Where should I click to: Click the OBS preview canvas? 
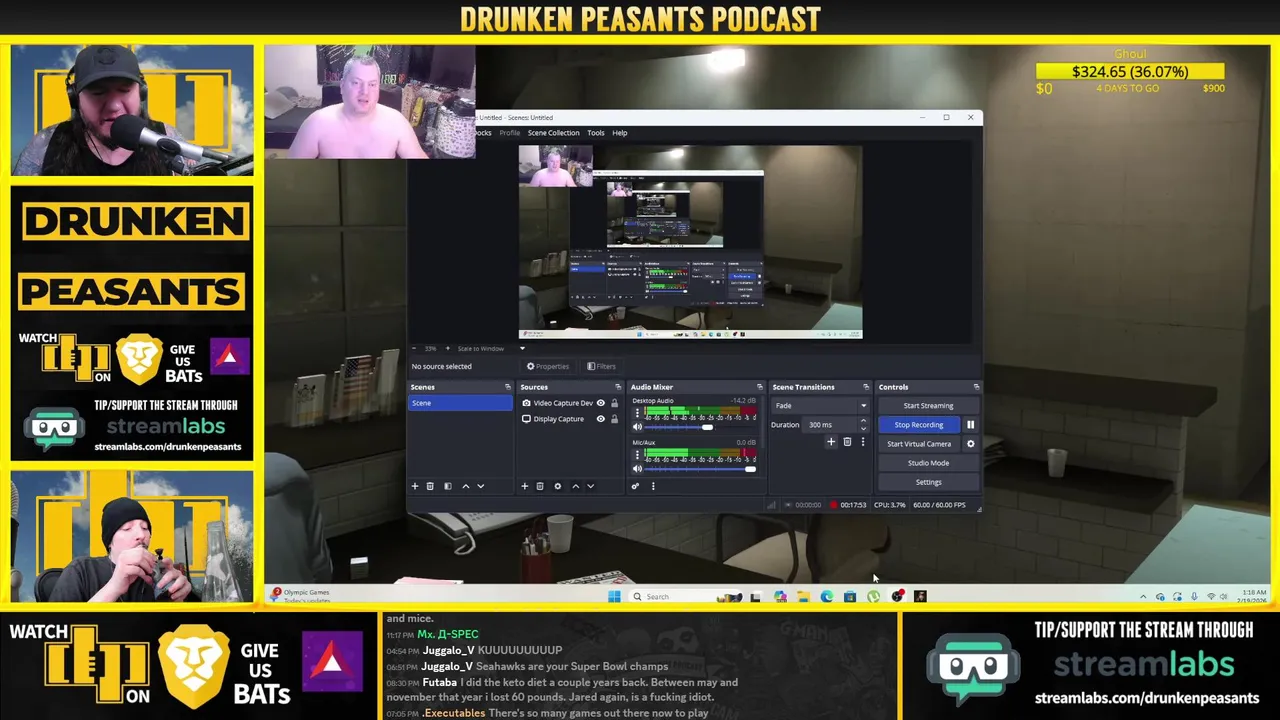pos(690,242)
